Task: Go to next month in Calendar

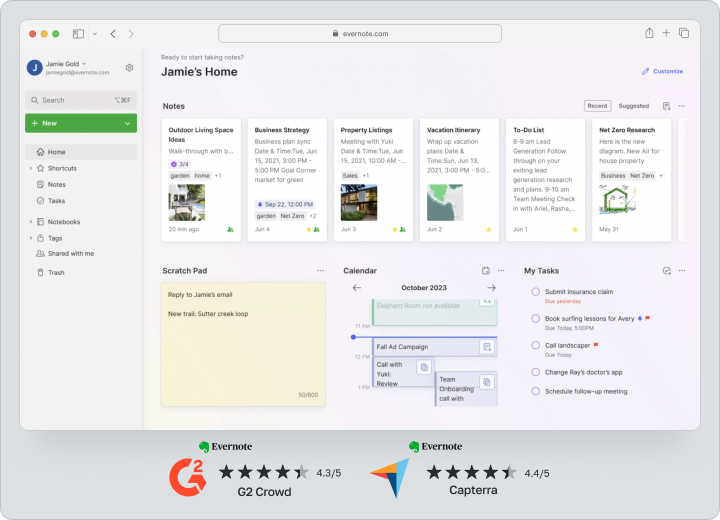Action: (491, 288)
